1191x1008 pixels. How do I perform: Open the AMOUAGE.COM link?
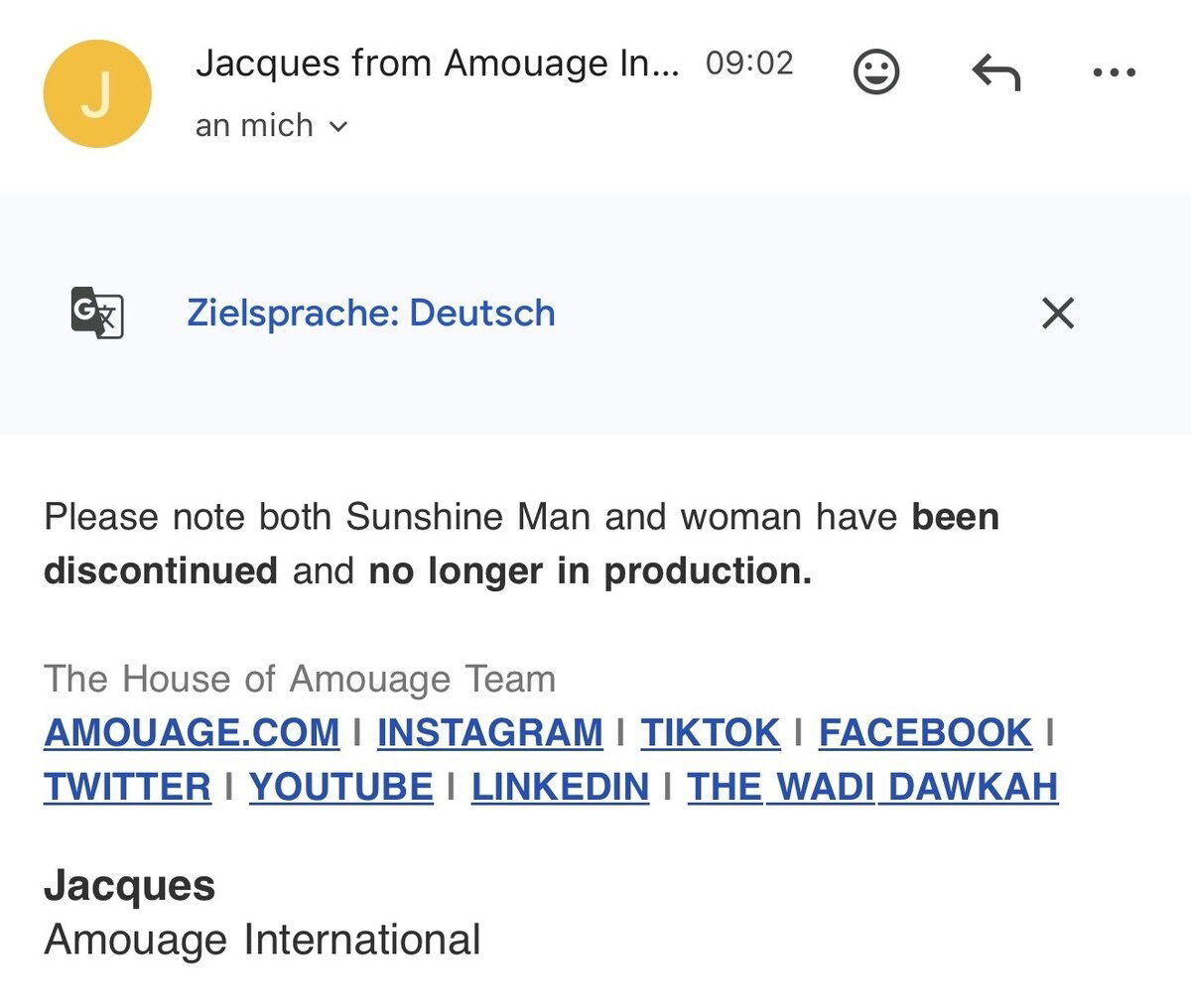point(192,732)
